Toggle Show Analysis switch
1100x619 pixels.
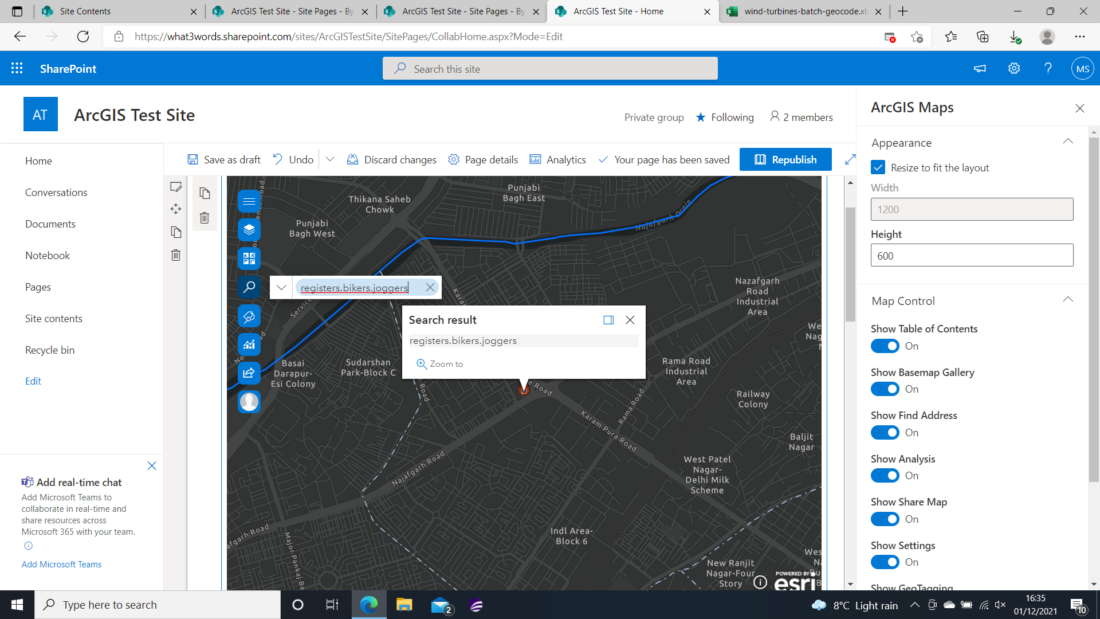click(x=885, y=476)
